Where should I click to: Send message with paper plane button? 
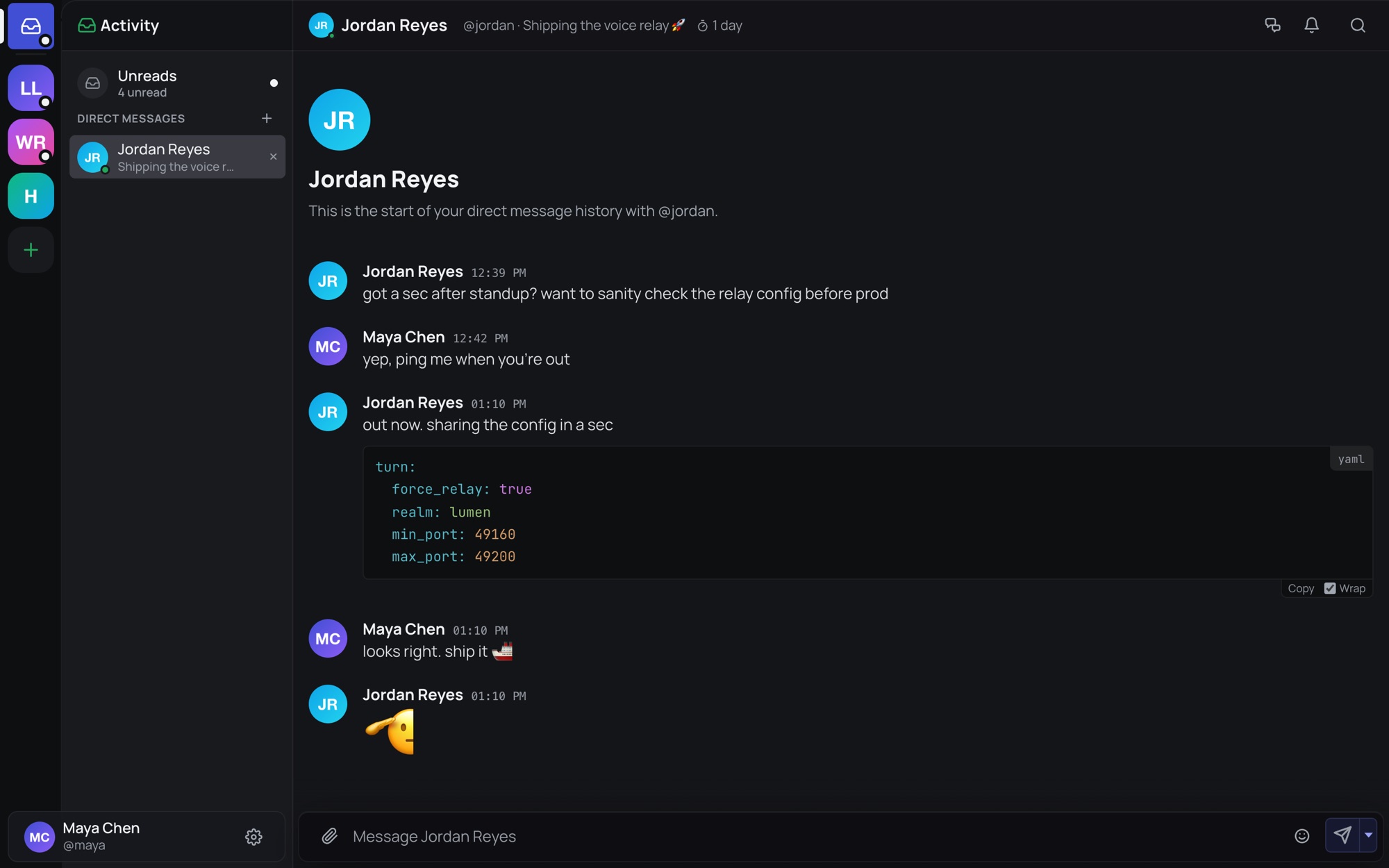pyautogui.click(x=1342, y=835)
